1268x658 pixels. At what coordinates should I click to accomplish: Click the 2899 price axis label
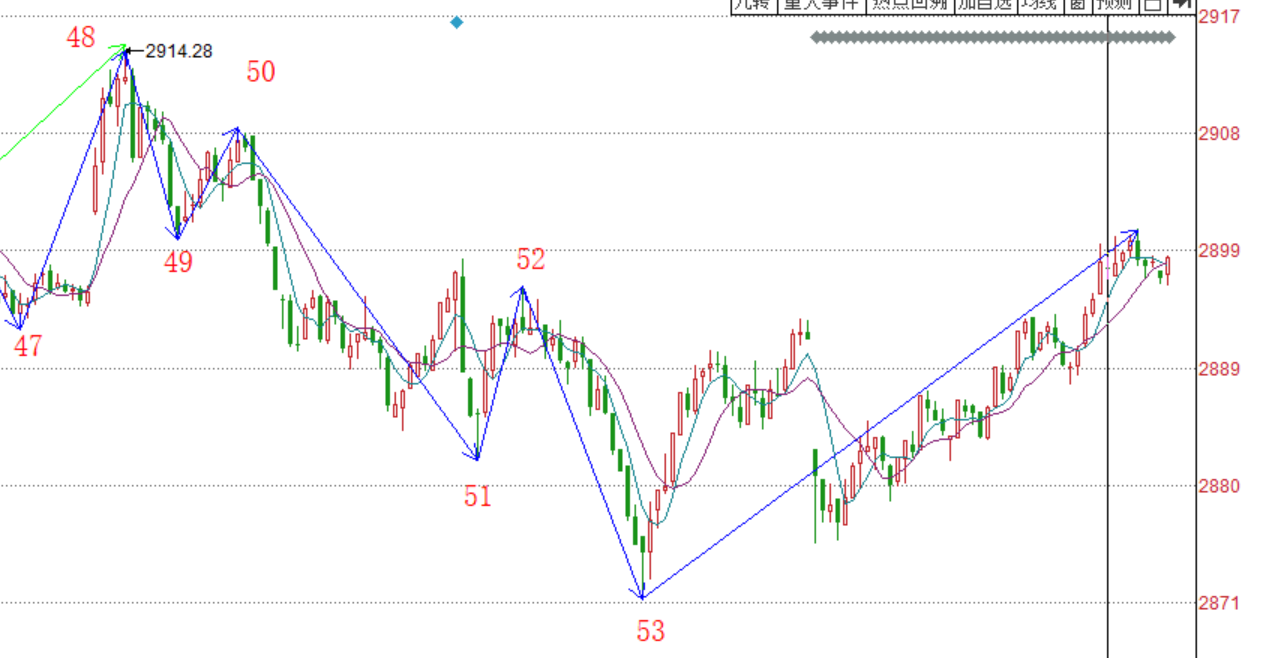(x=1219, y=251)
